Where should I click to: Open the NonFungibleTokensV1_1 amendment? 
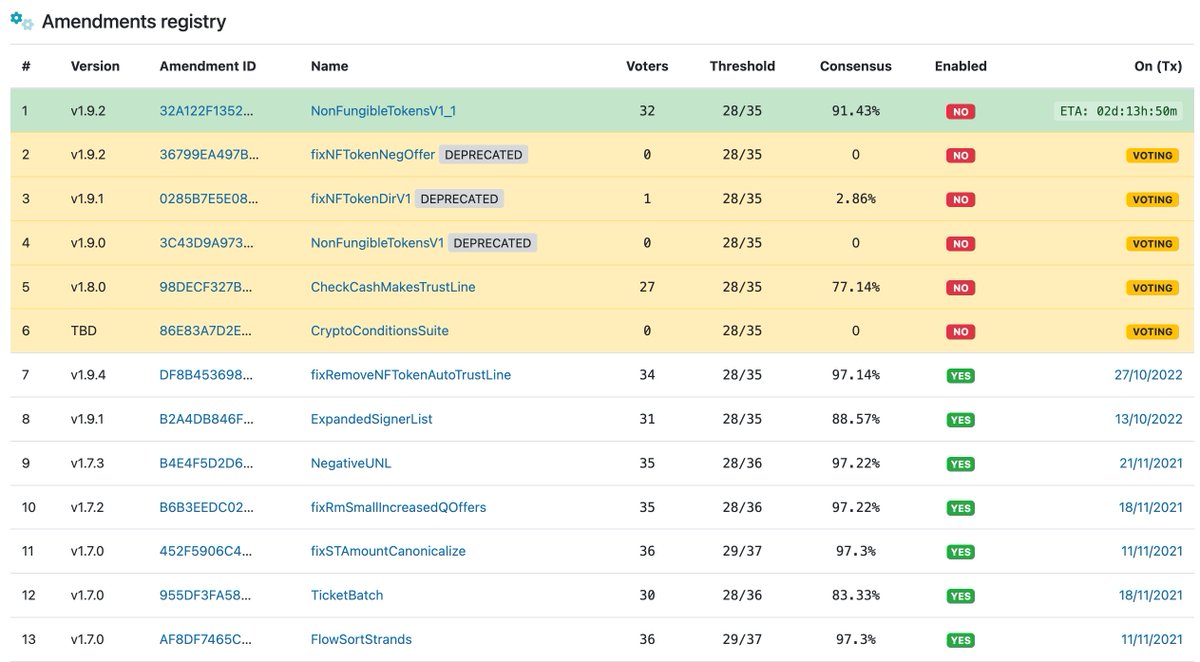(384, 111)
